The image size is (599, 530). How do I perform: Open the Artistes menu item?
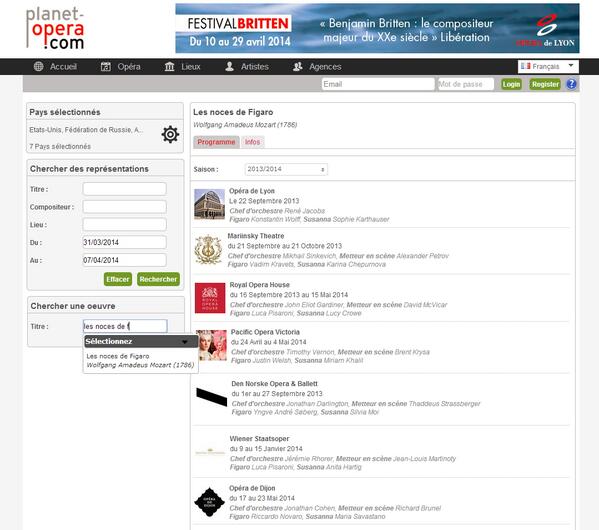pos(254,66)
